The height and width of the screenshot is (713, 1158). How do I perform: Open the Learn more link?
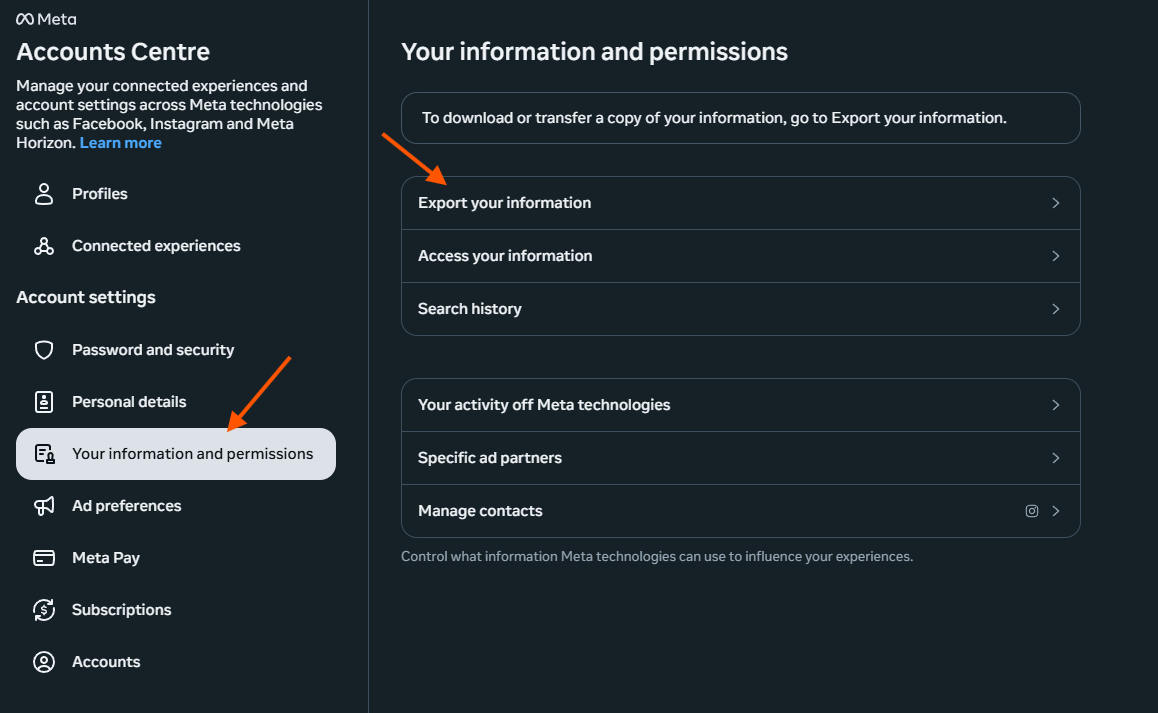point(121,143)
